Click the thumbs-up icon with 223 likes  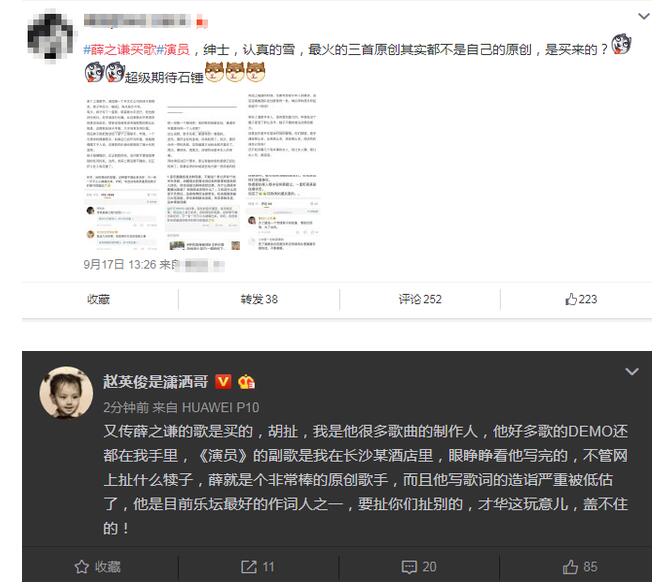coord(571,299)
